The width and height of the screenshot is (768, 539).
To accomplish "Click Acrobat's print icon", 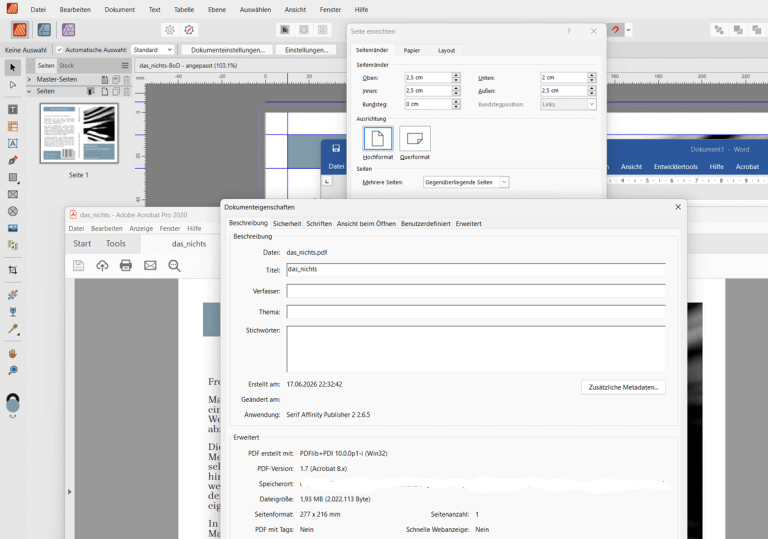I will coord(126,266).
